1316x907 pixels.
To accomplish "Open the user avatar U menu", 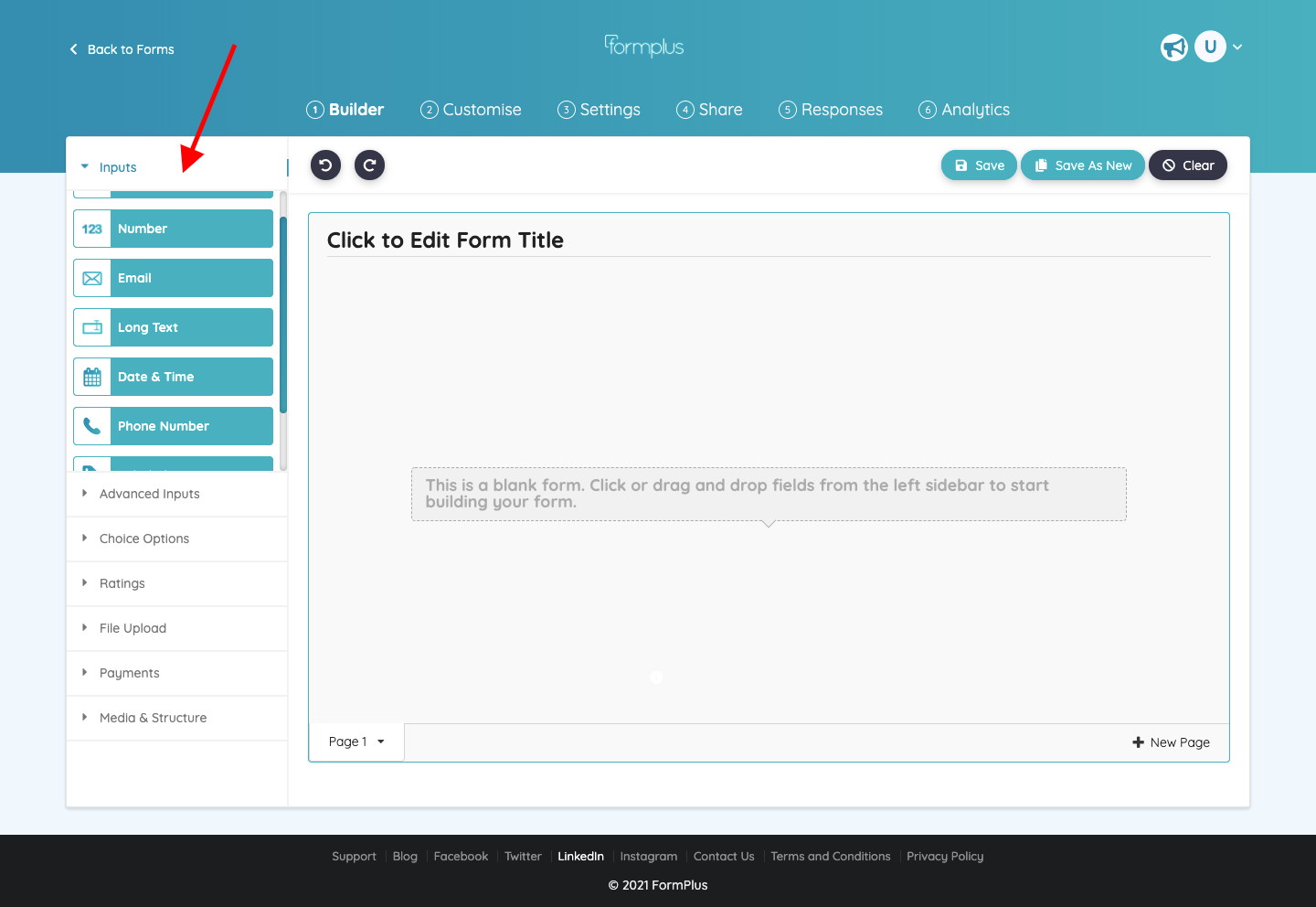I will tap(1210, 47).
